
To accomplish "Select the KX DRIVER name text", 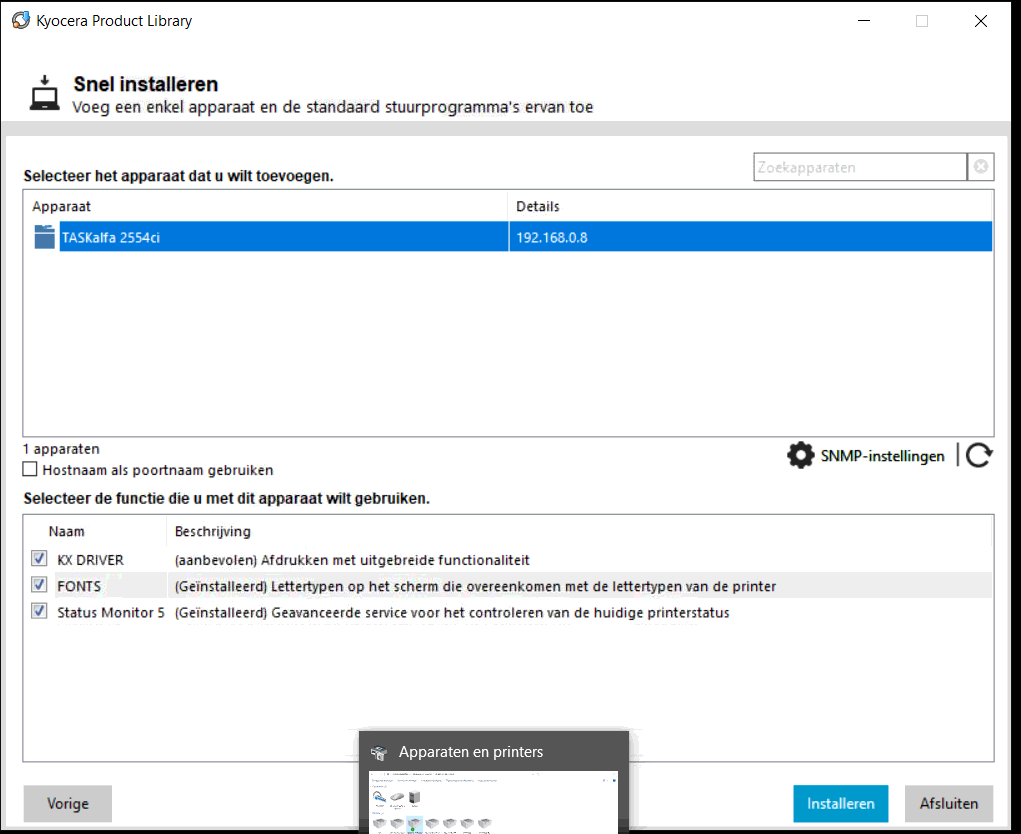I will point(91,560).
